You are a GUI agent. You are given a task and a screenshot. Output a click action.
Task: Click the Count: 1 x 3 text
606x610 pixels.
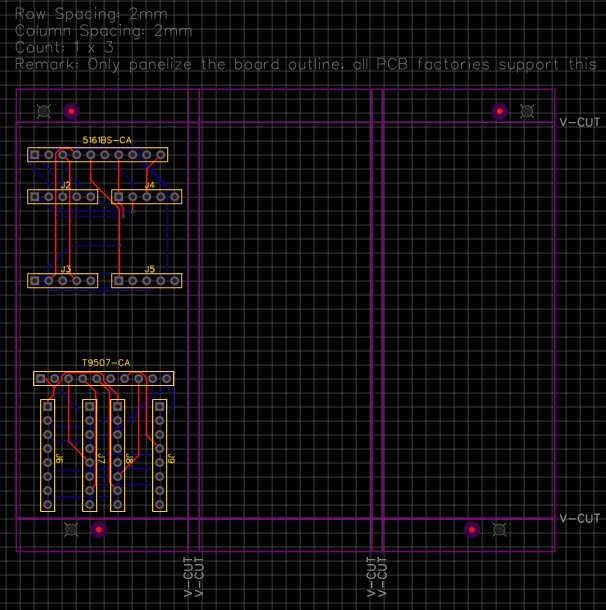coord(64,47)
